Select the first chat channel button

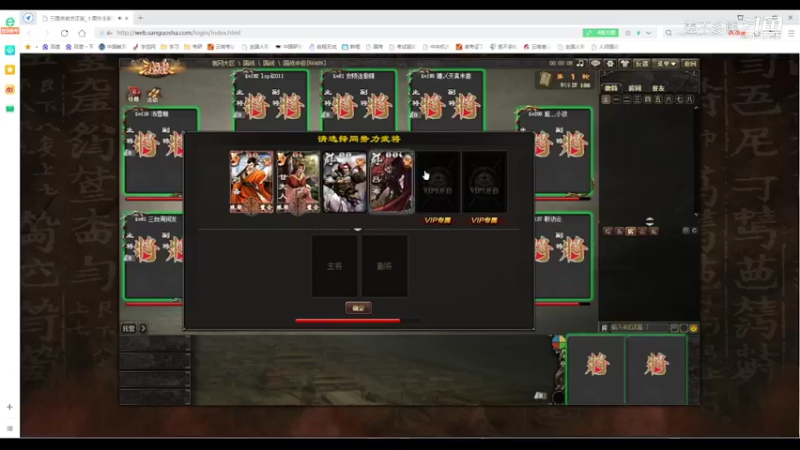click(x=607, y=231)
